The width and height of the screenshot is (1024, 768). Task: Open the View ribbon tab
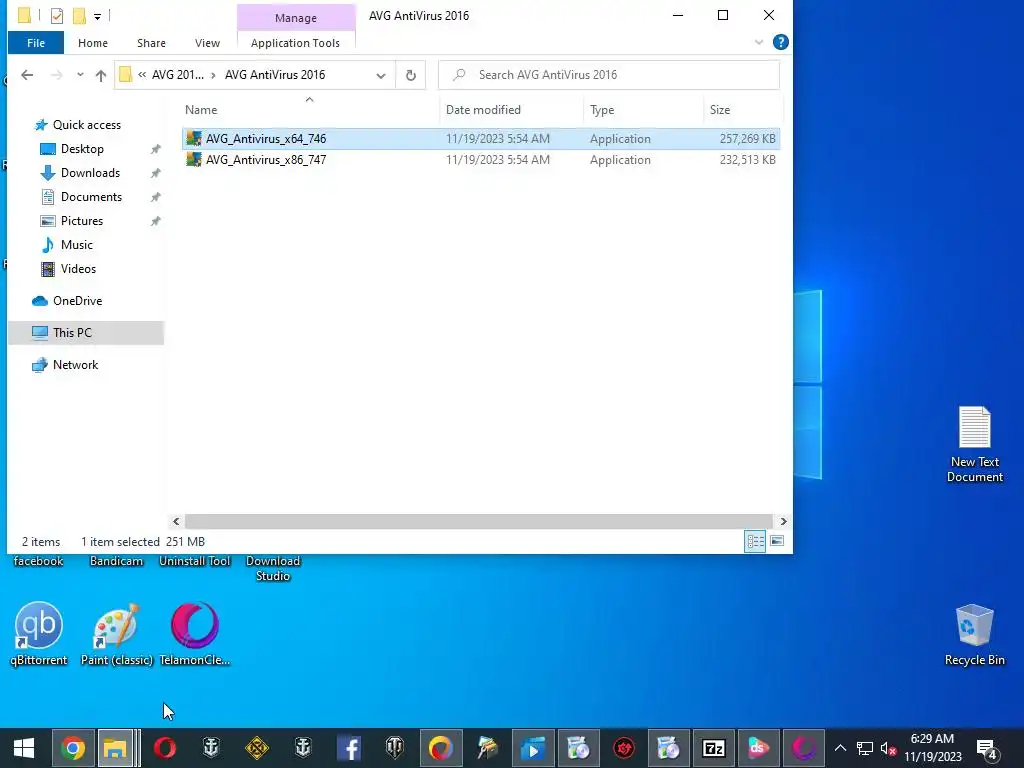(207, 43)
